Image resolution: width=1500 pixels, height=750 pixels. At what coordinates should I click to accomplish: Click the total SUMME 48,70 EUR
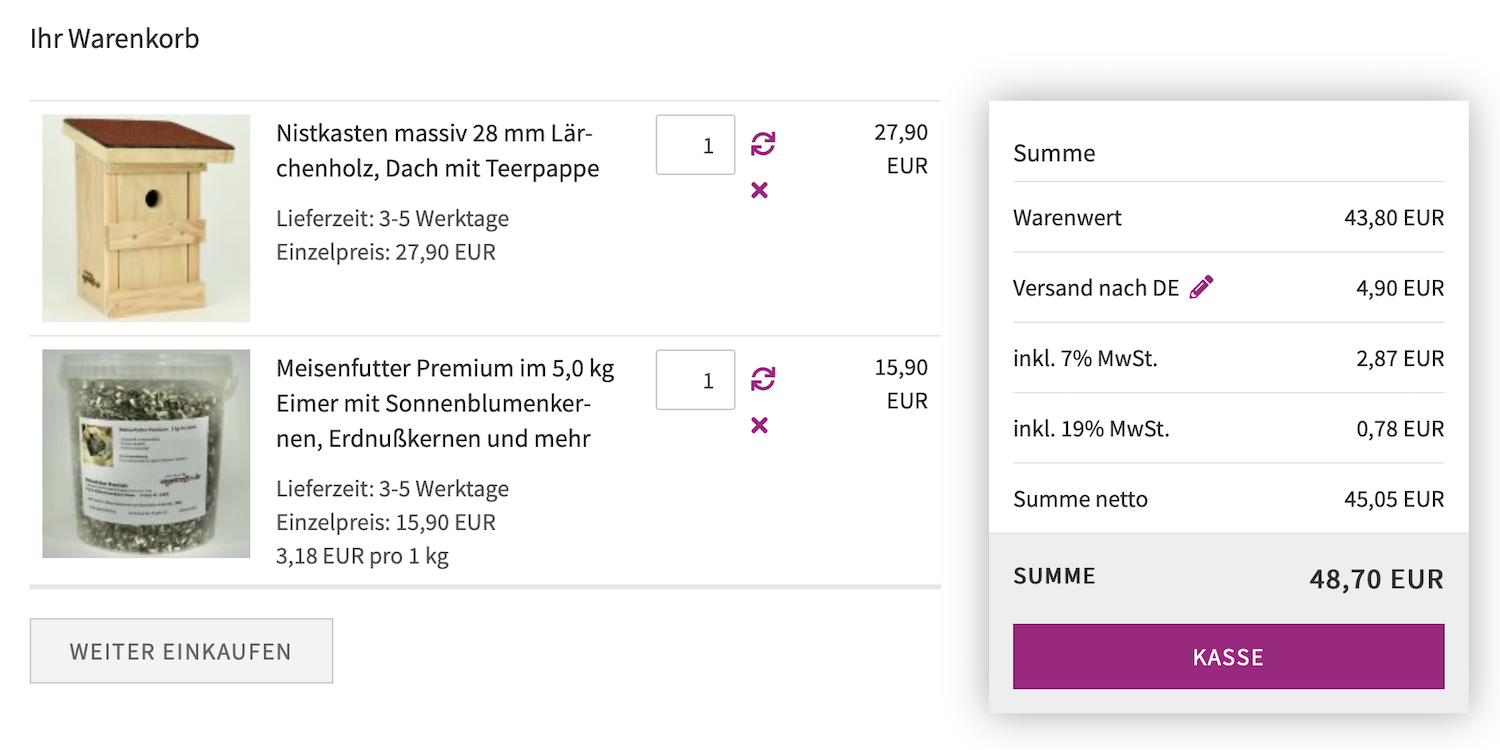(1228, 578)
